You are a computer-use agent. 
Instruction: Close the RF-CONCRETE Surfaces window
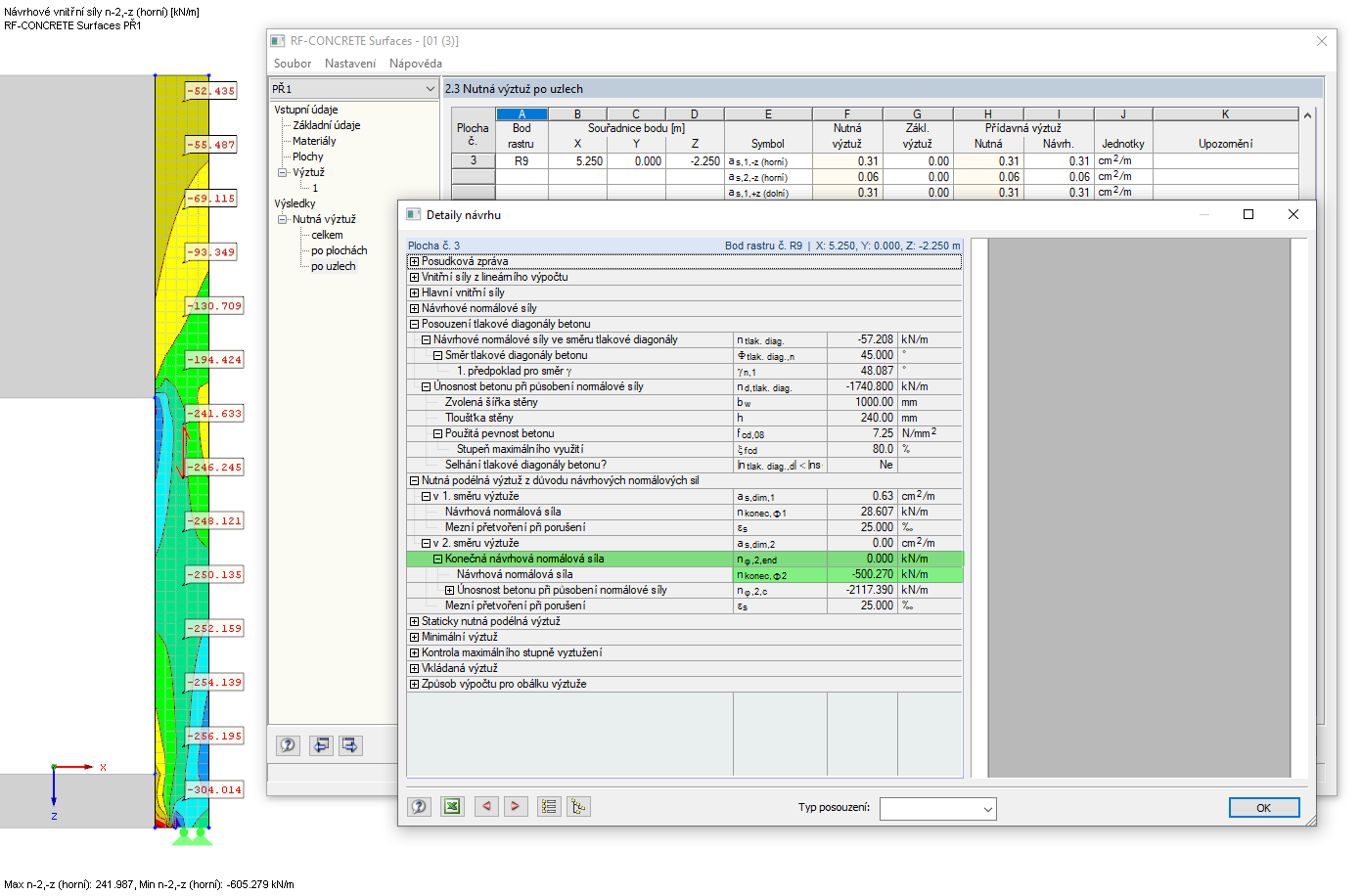[x=1322, y=41]
